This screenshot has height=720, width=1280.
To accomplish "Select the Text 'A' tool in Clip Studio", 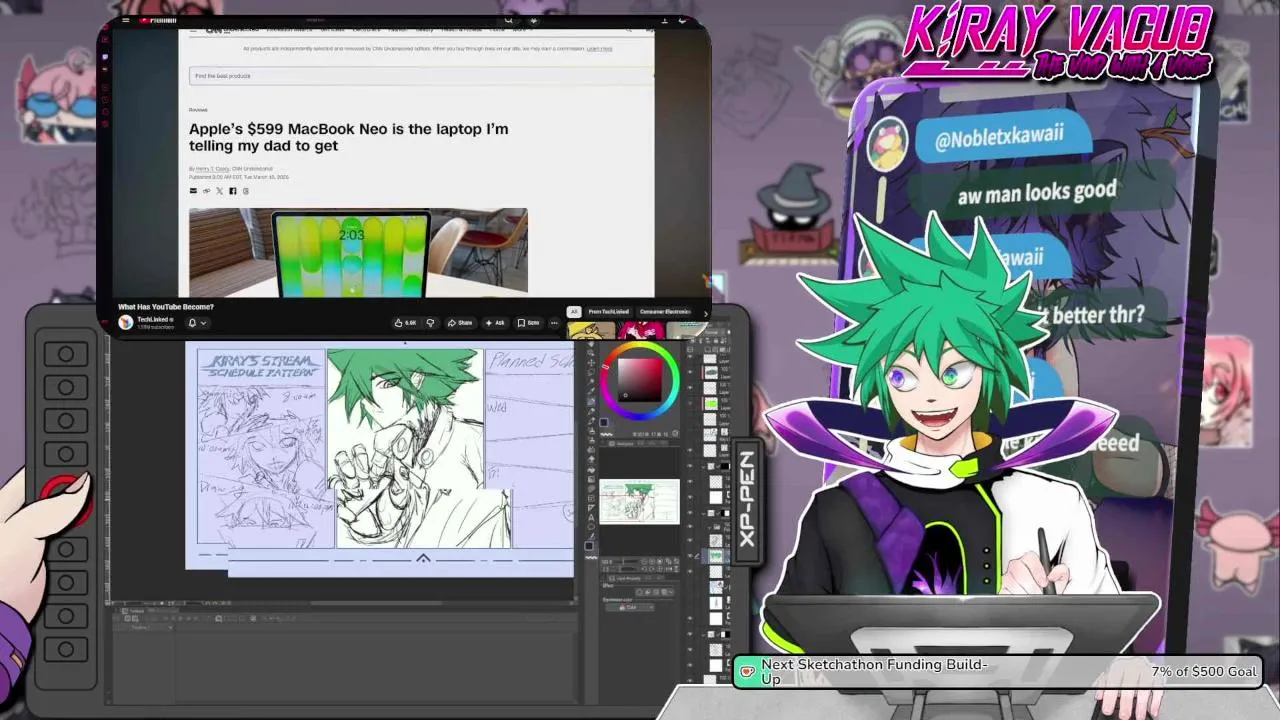I will 590,518.
